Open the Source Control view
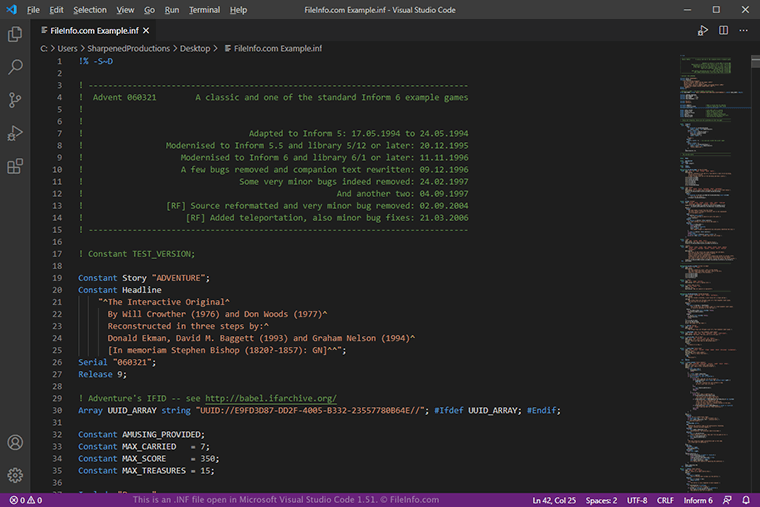The image size is (760, 507). tap(15, 100)
